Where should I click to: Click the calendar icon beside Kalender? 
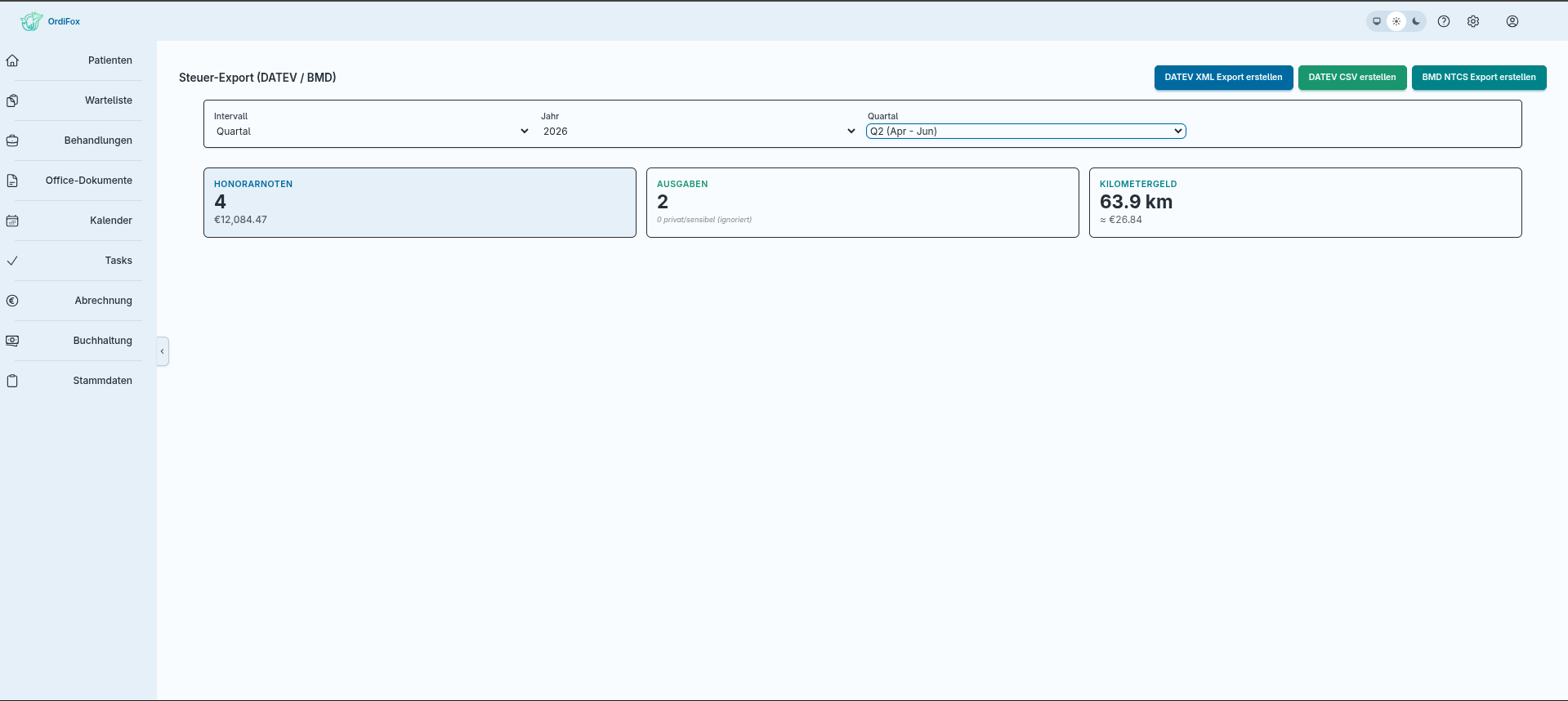12,221
